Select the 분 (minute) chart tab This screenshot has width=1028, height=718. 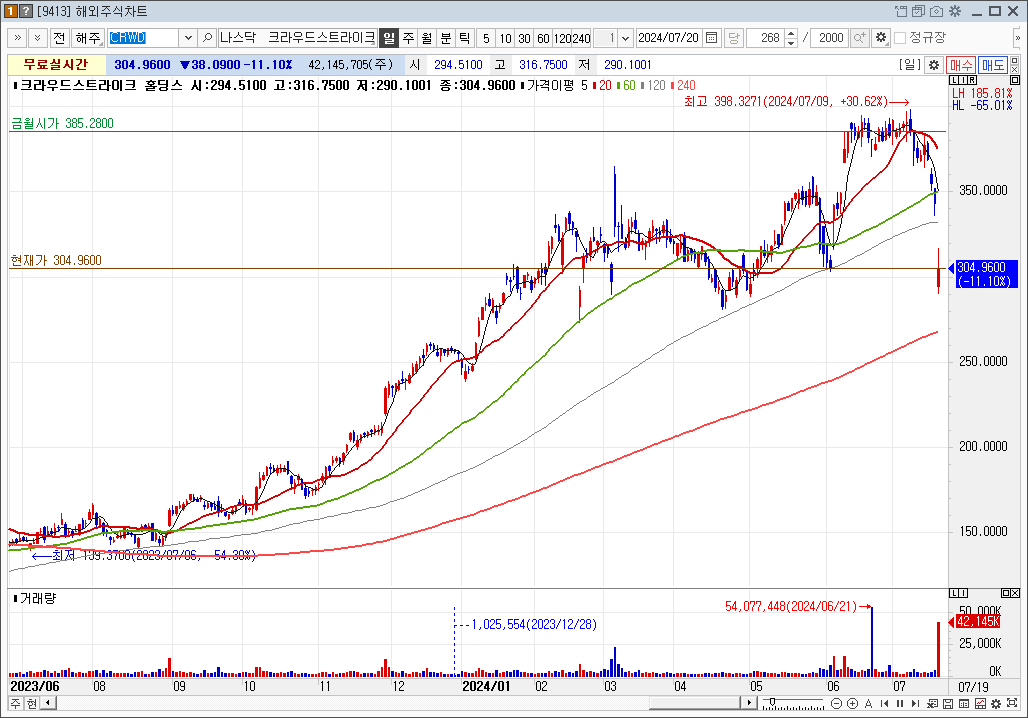[445, 38]
